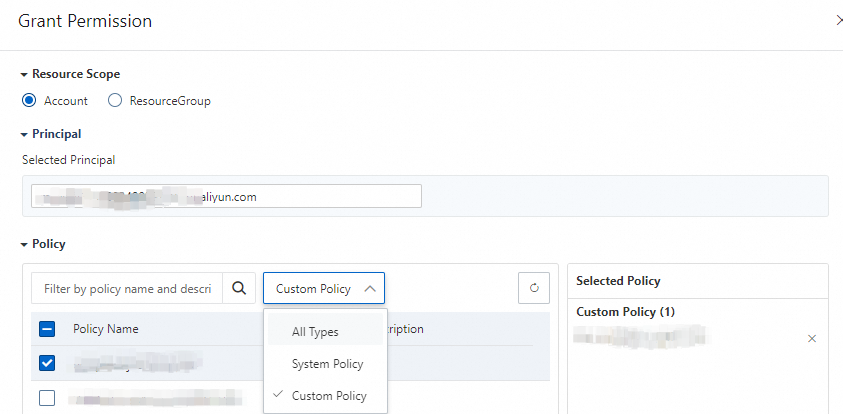The width and height of the screenshot is (843, 414).
Task: Toggle the Custom Policy type dropdown
Action: pyautogui.click(x=324, y=289)
